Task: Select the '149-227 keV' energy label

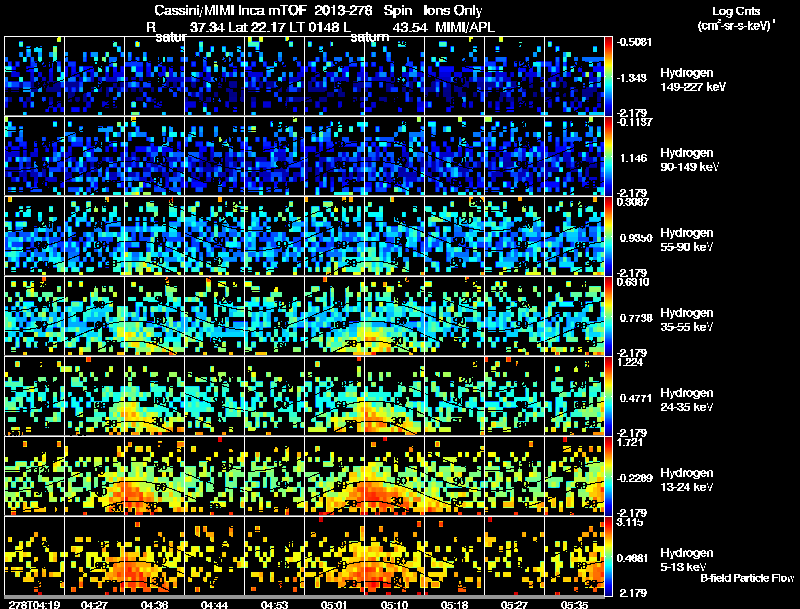Action: coord(693,87)
